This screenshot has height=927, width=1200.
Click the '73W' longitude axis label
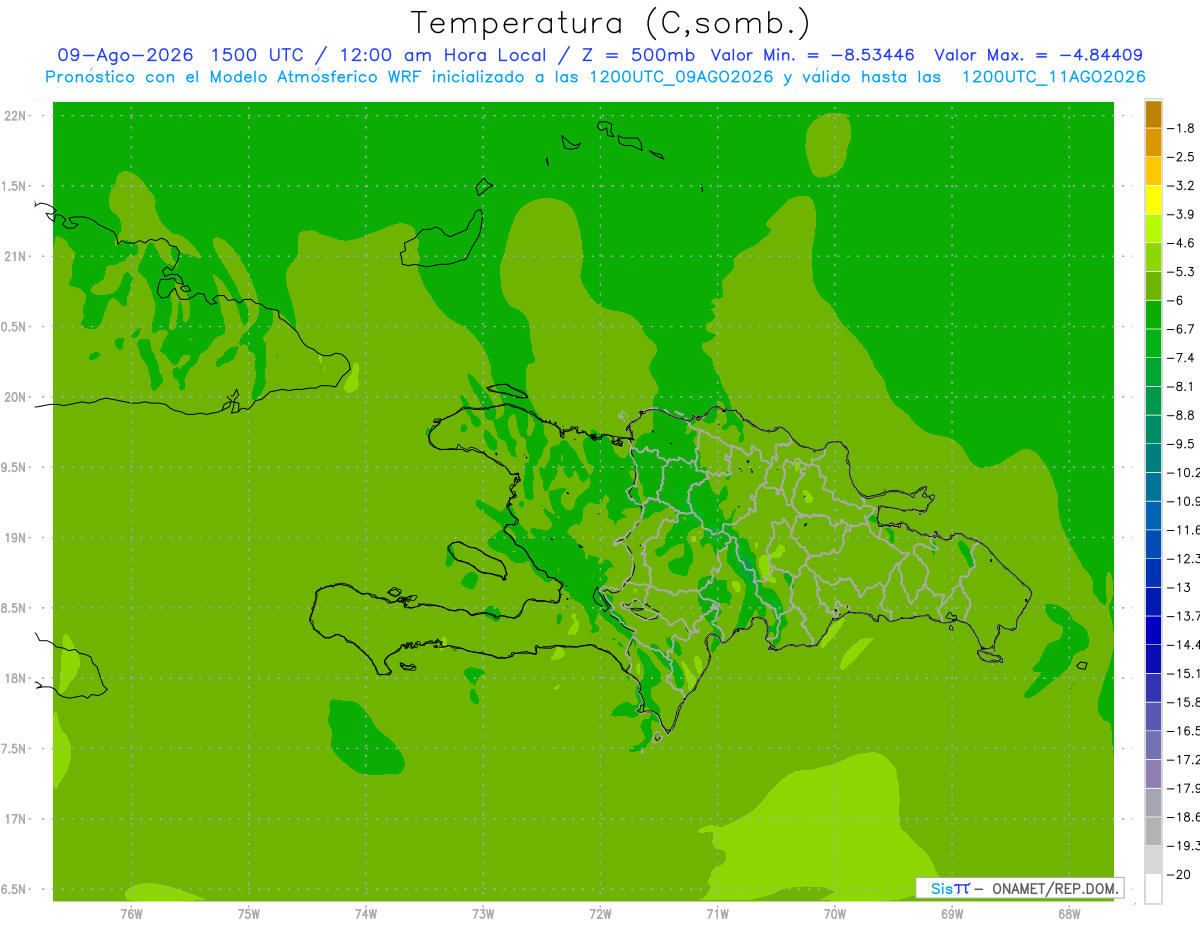point(483,914)
